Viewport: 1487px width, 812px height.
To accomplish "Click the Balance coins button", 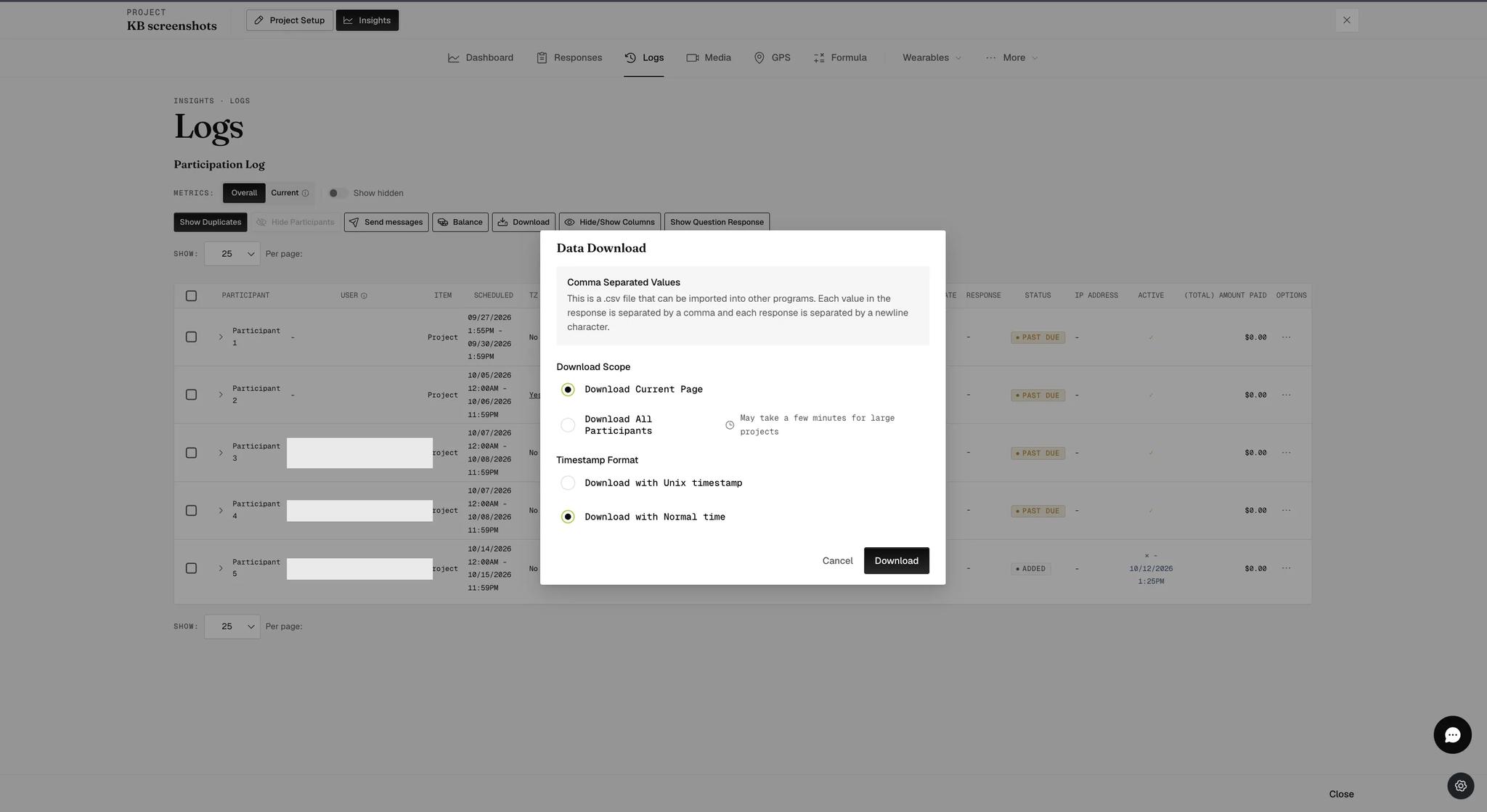I will coord(460,222).
